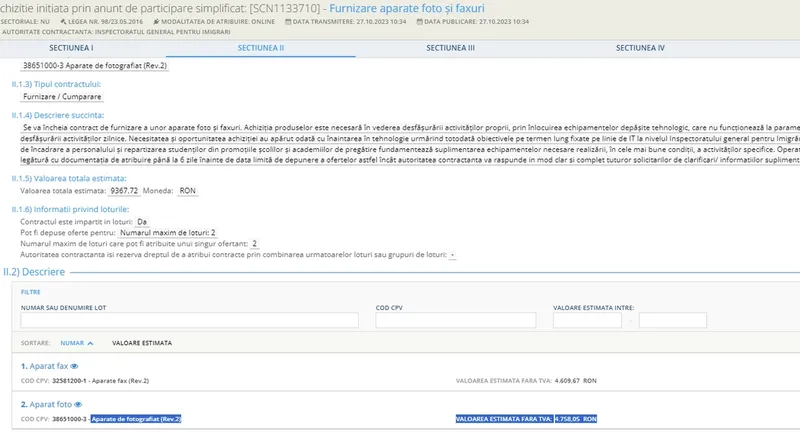Go to the SECTIUNEA IV tab
The image size is (800, 437).
640,48
